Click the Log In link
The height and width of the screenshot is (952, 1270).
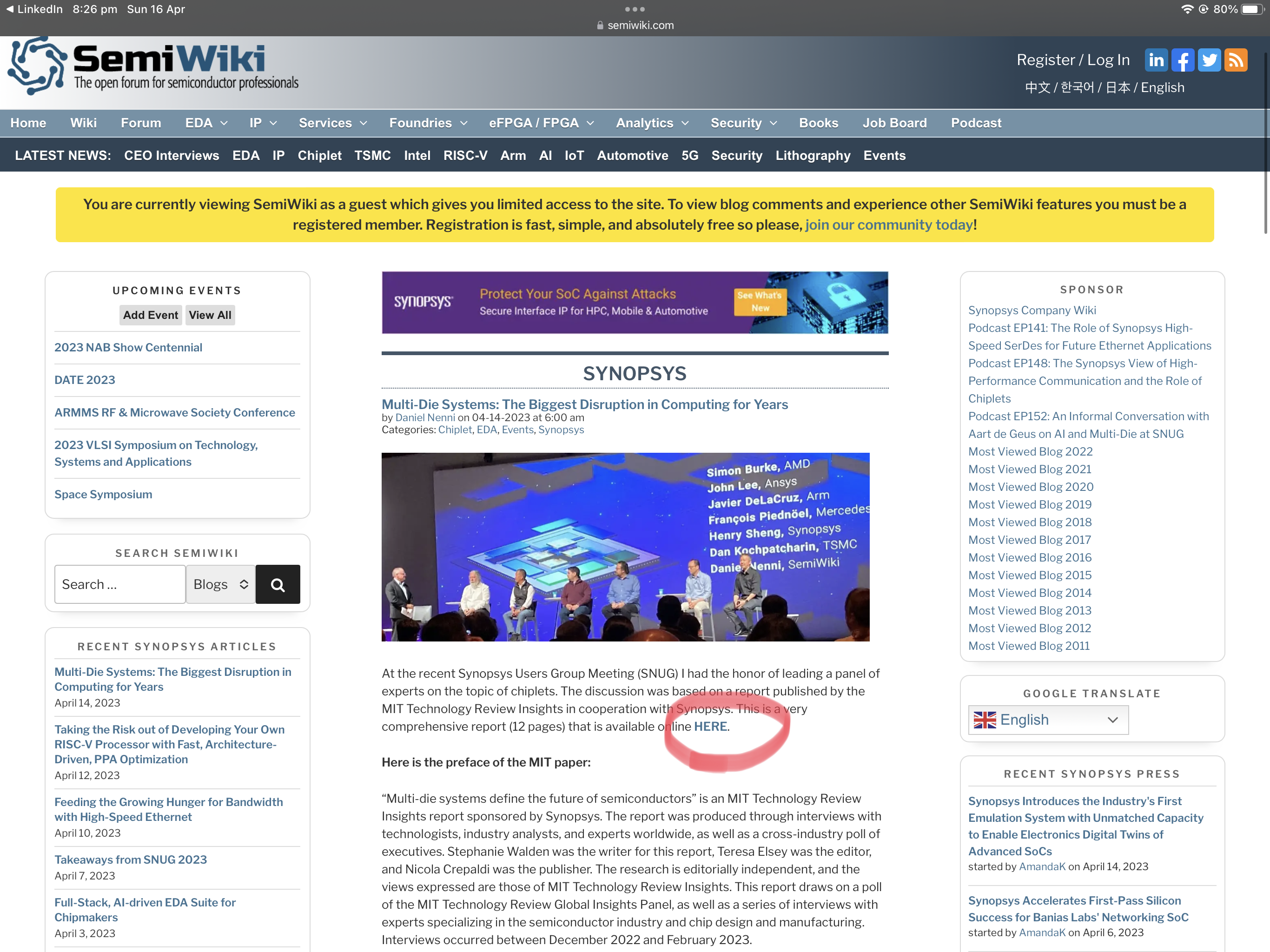(x=1108, y=59)
